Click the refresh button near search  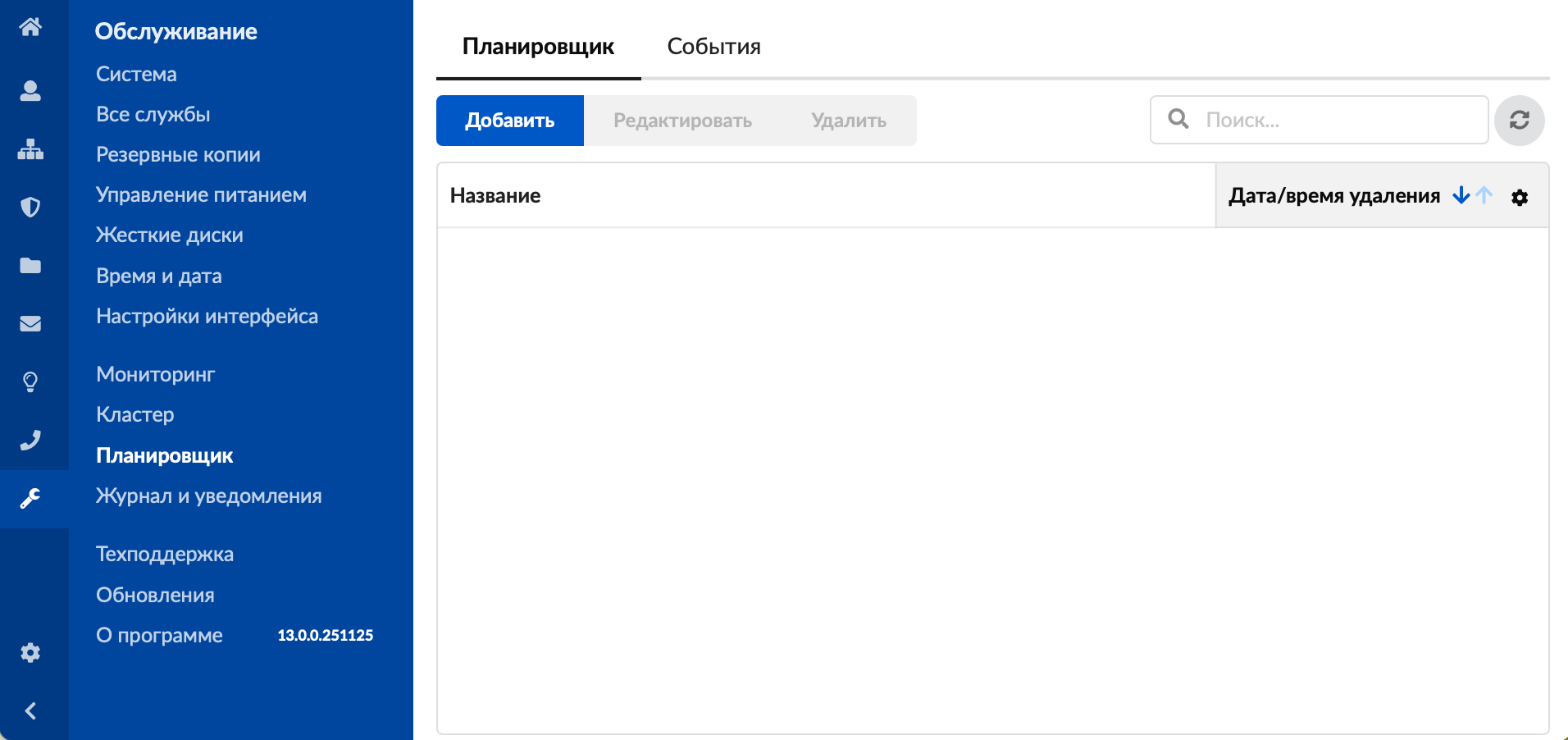point(1519,121)
